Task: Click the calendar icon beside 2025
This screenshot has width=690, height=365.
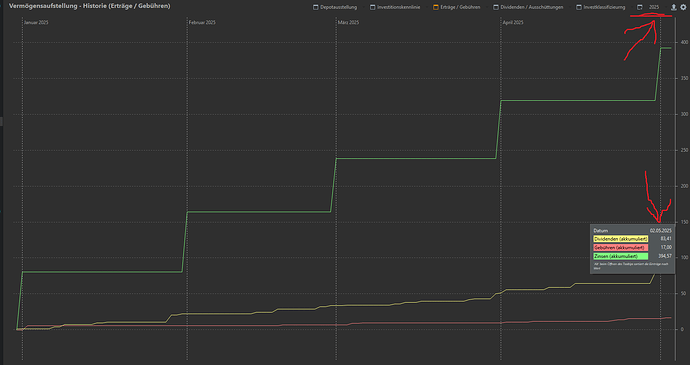Action: pos(640,7)
